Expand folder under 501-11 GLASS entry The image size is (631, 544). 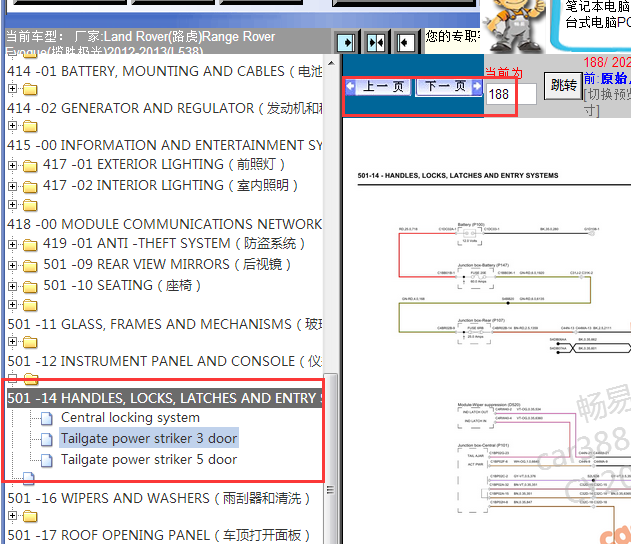tap(12, 342)
